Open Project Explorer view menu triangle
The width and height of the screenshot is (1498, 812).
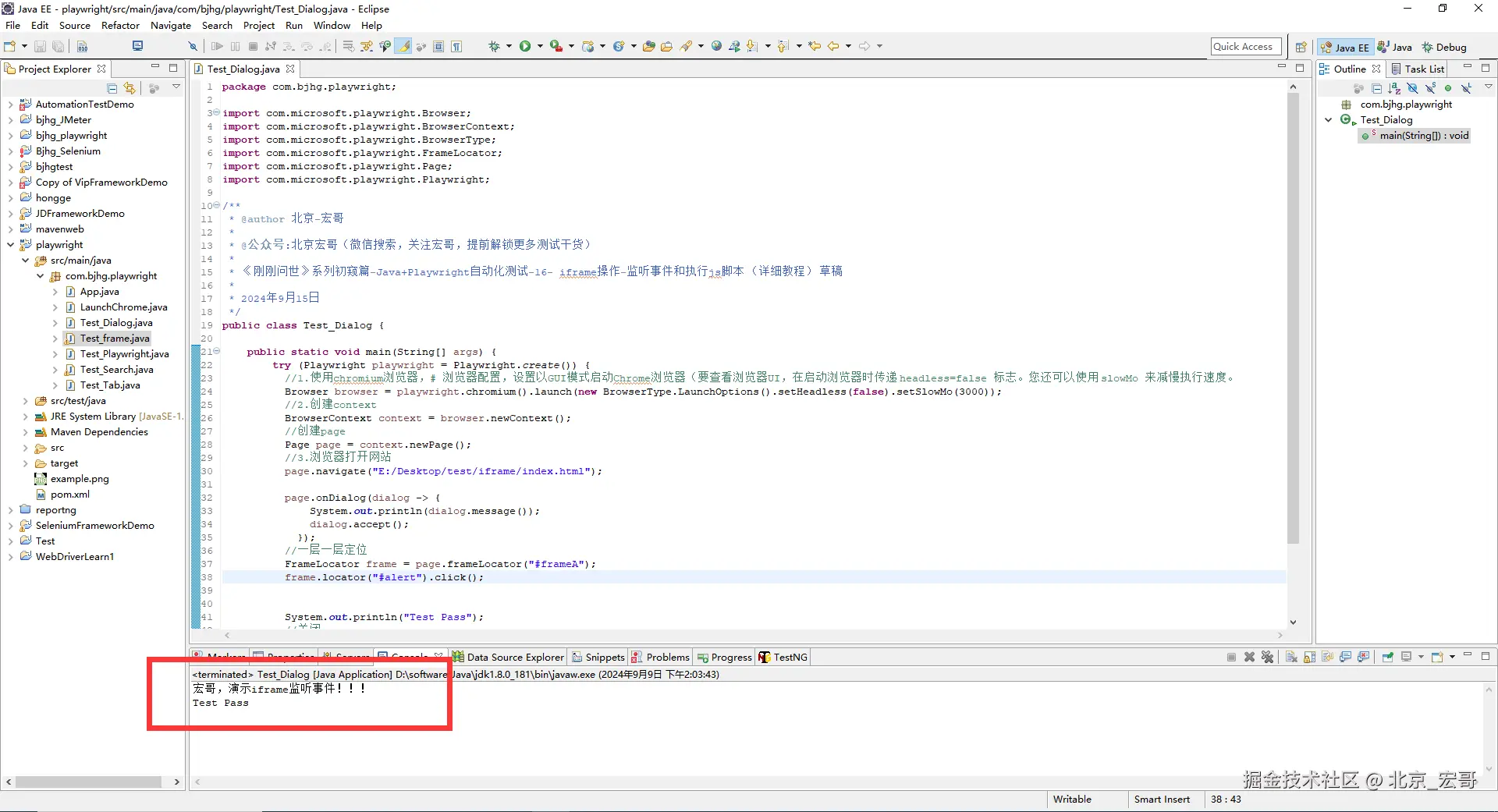click(x=176, y=87)
